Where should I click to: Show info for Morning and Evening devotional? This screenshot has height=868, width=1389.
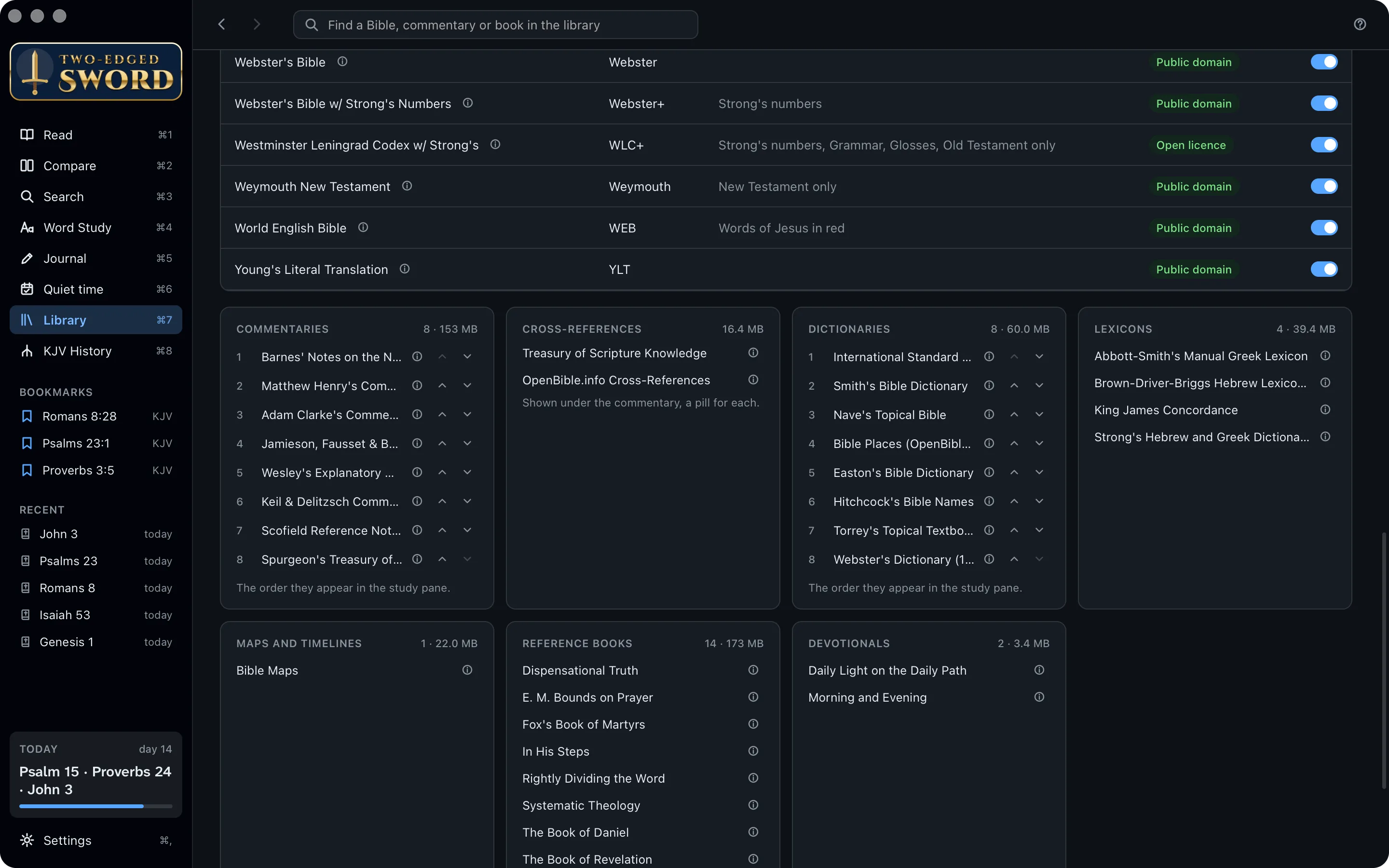tap(1039, 697)
